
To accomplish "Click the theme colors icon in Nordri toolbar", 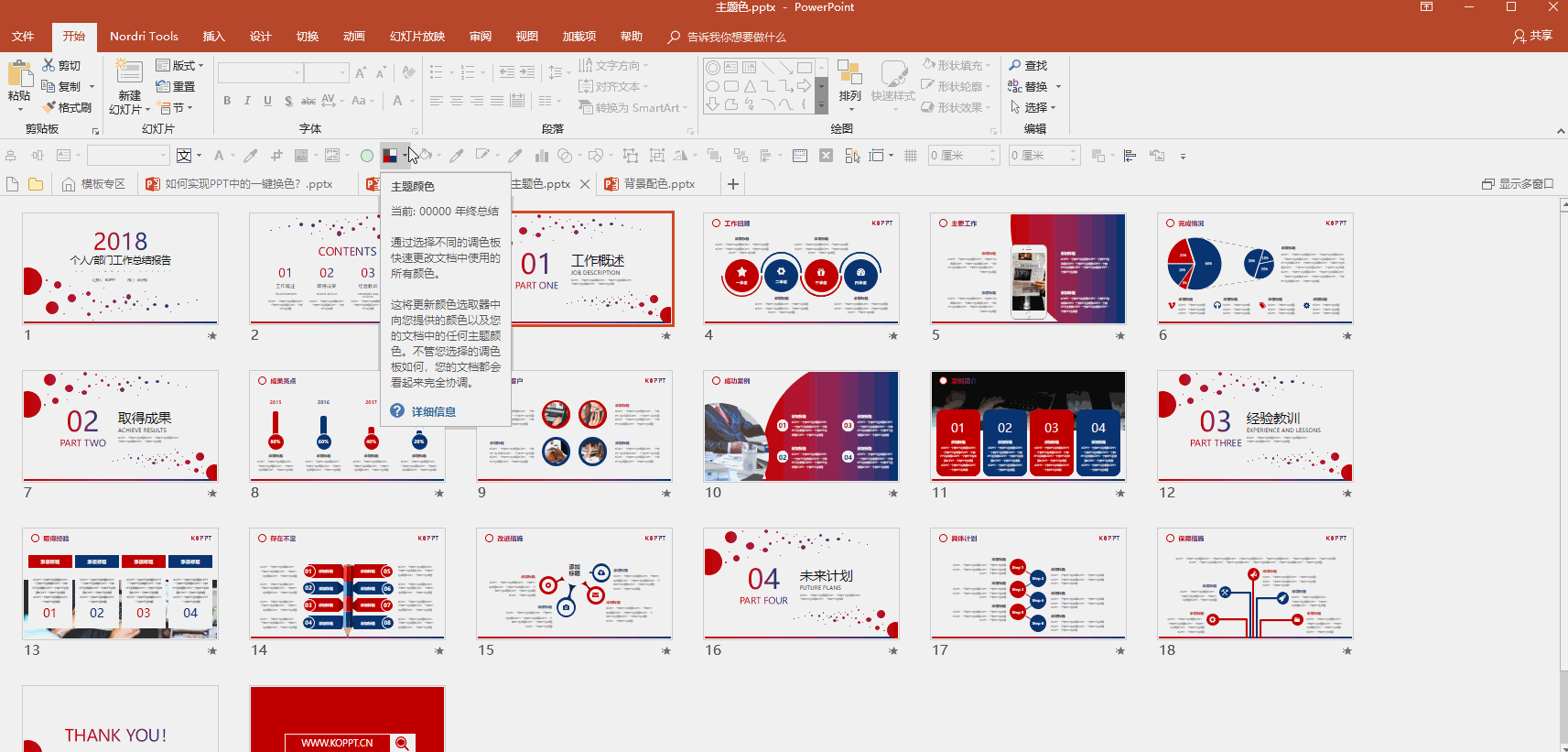I will click(x=390, y=156).
